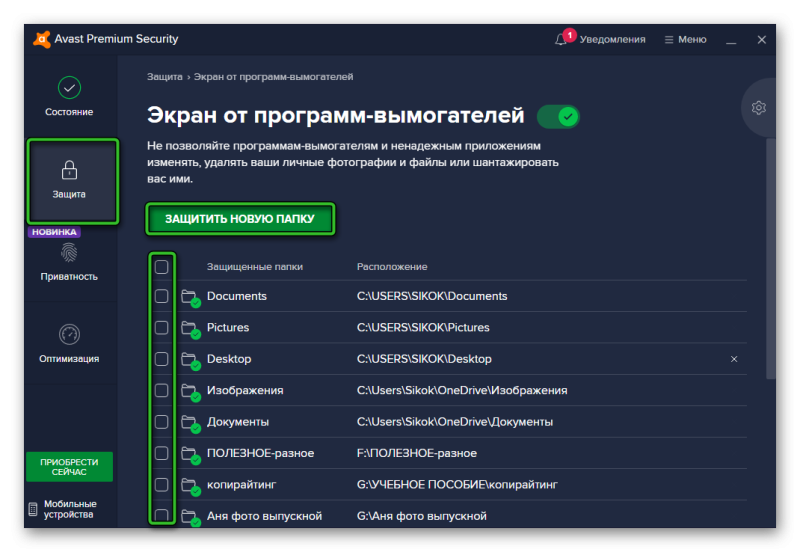This screenshot has width=800, height=552.
Task: Check the Desktop folder checkbox
Action: point(161,359)
